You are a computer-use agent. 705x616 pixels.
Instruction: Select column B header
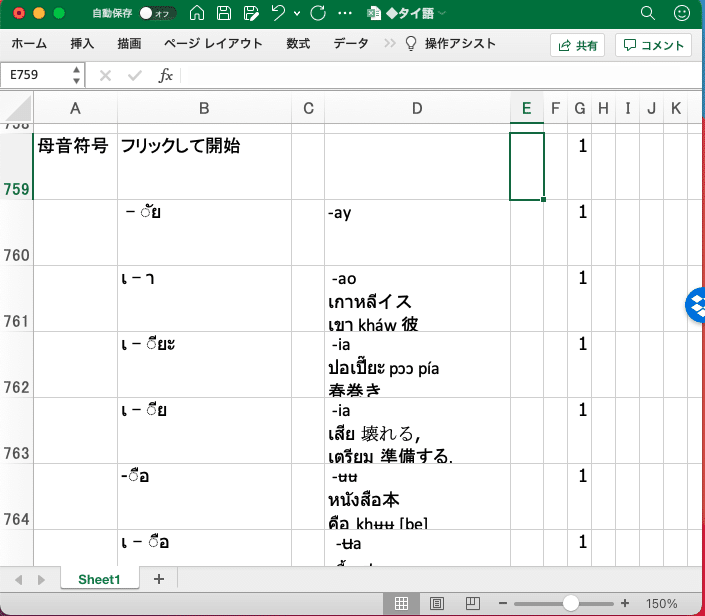tap(205, 108)
